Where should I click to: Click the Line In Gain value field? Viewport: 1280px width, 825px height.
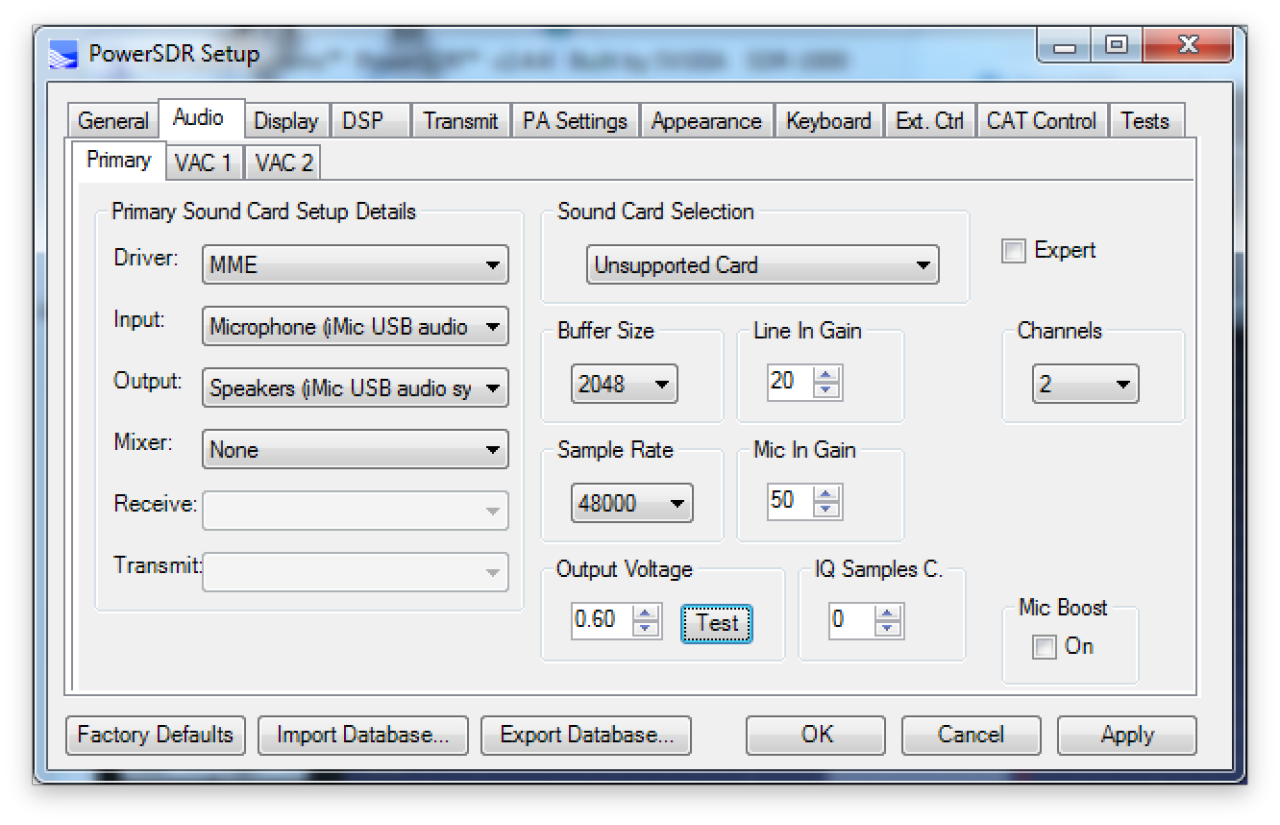[791, 383]
